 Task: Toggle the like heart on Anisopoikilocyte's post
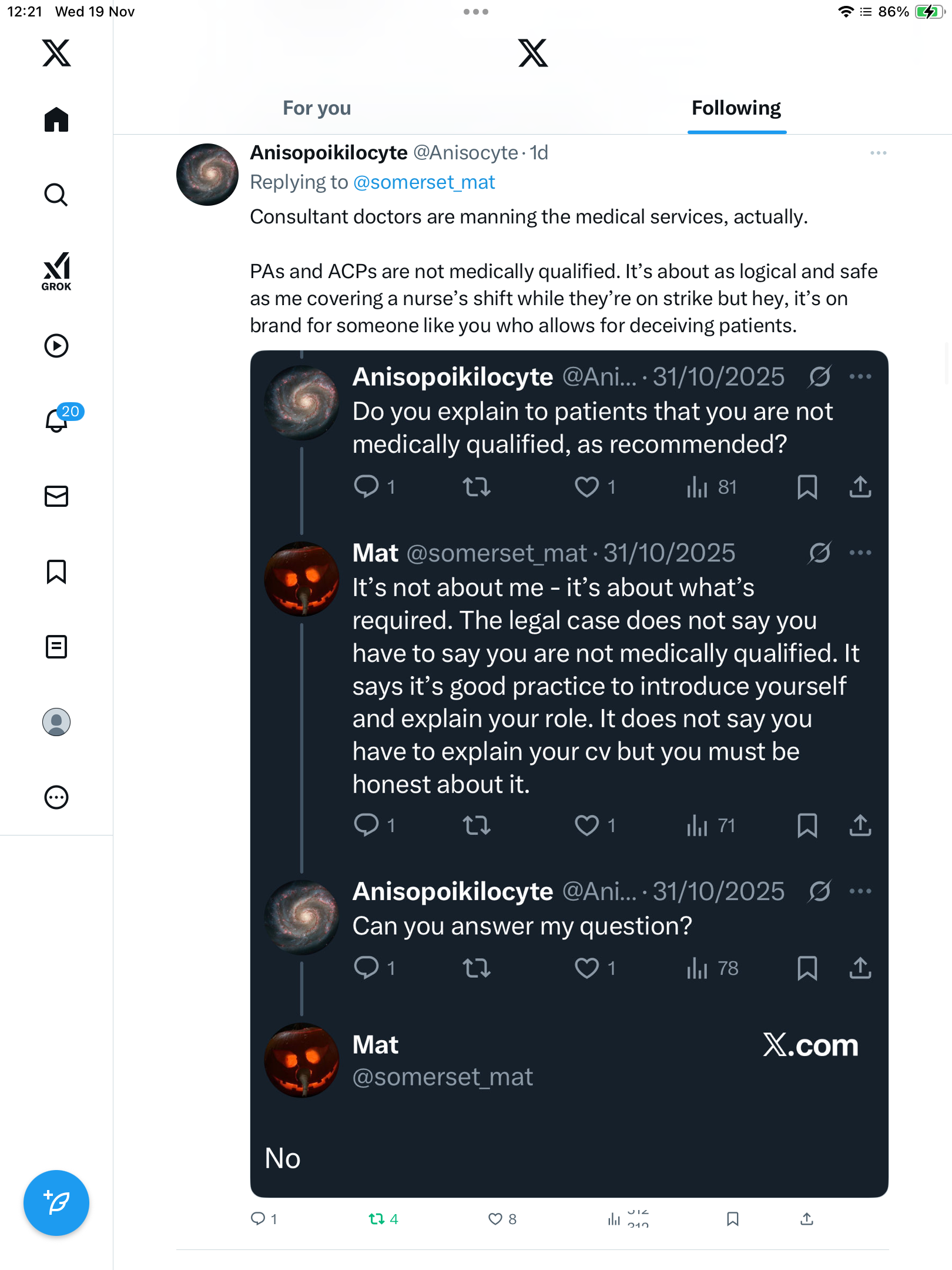[495, 1219]
